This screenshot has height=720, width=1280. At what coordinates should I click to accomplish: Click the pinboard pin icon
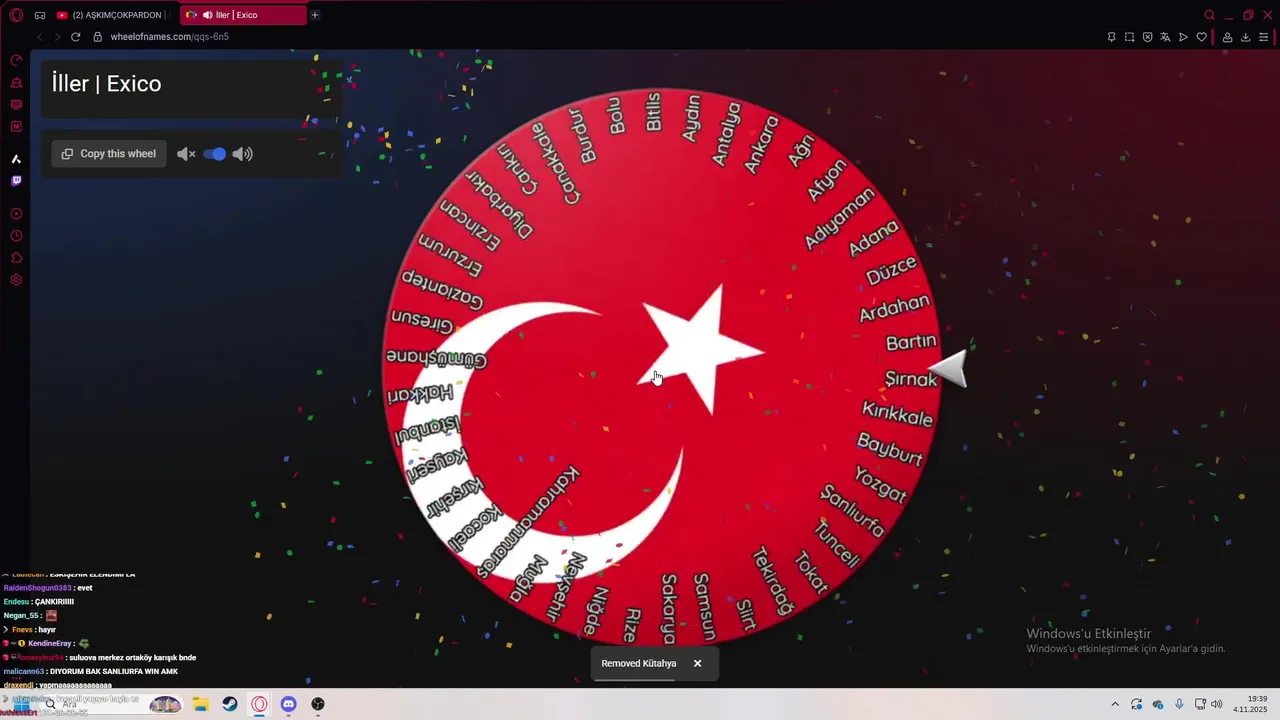point(1111,37)
